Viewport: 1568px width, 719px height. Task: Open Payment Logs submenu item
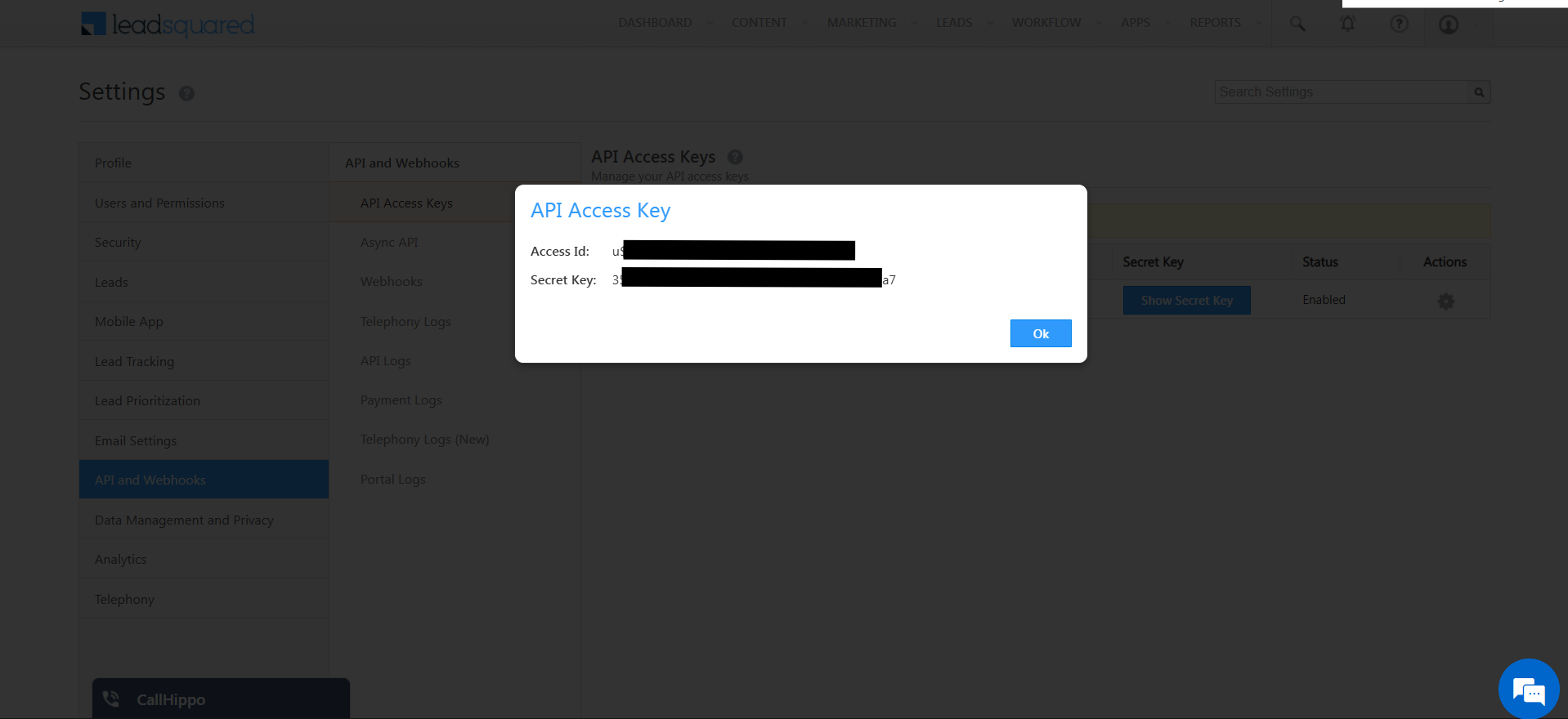(x=401, y=400)
